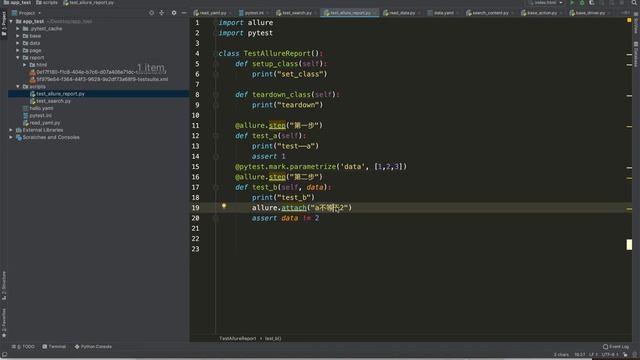Screen dimensions: 640x360
Task: Open the Event Log
Action: [616, 347]
